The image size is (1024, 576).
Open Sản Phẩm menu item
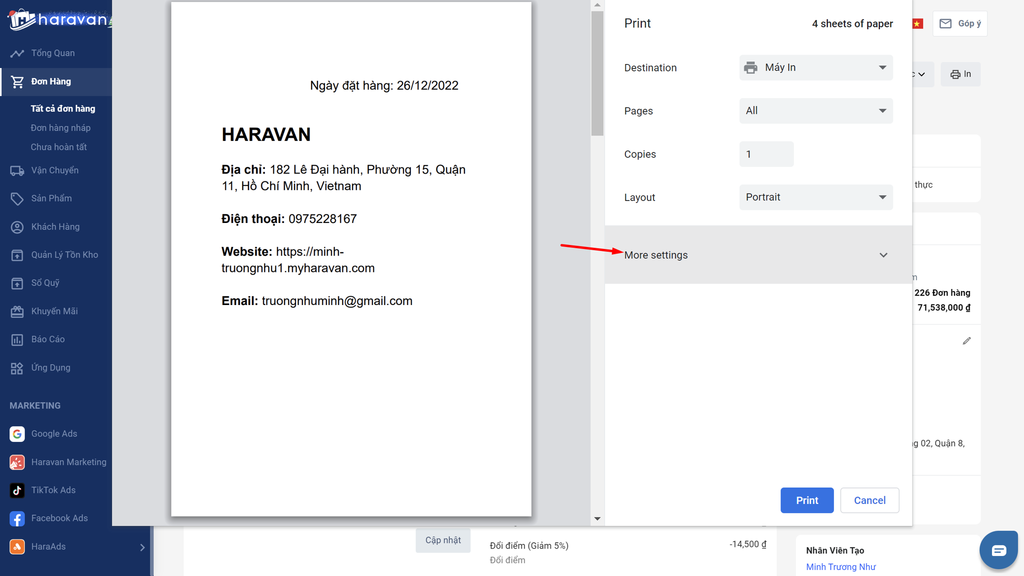(x=52, y=199)
